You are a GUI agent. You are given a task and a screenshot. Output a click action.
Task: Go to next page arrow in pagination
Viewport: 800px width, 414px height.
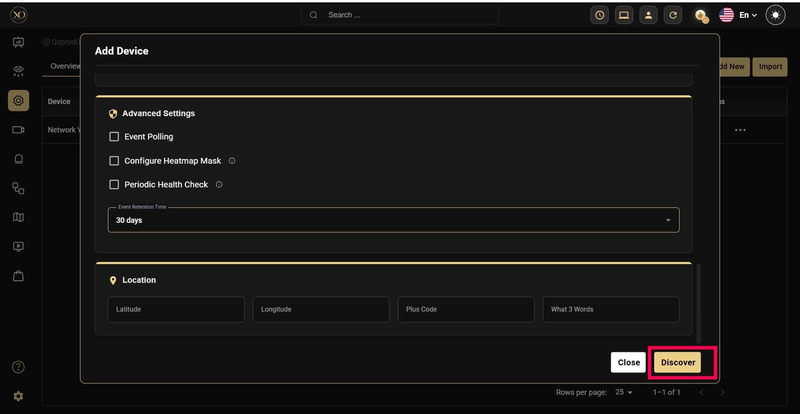(x=722, y=392)
